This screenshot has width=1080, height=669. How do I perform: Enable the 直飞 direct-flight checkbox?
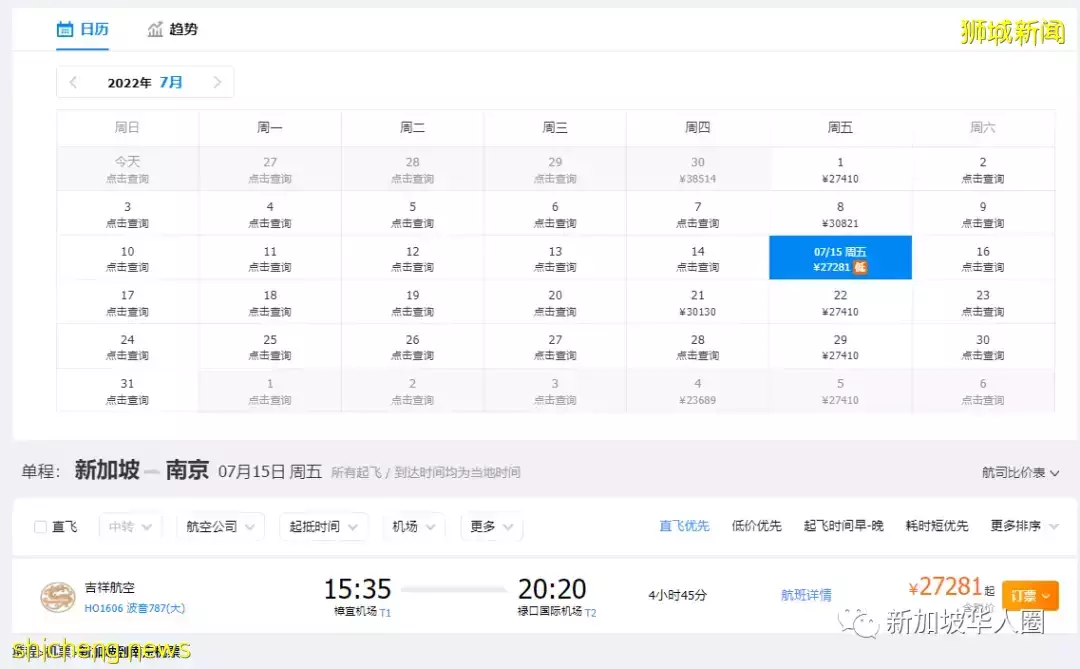point(38,526)
